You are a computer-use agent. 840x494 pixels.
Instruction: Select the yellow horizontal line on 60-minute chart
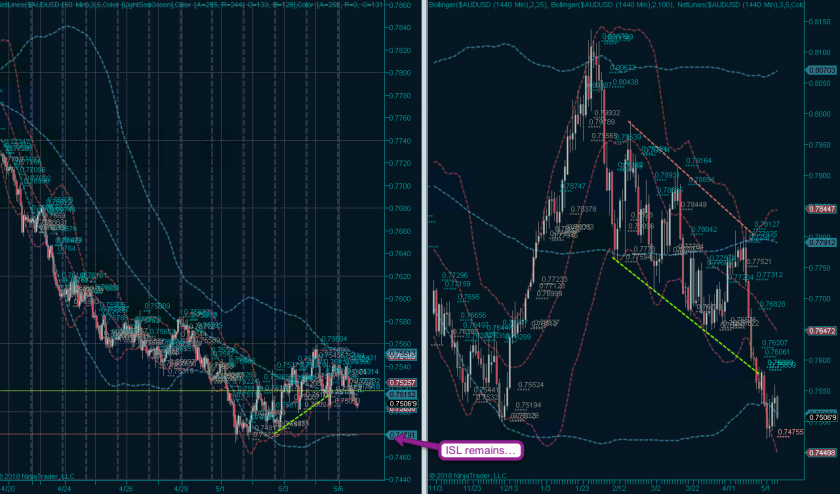point(192,391)
